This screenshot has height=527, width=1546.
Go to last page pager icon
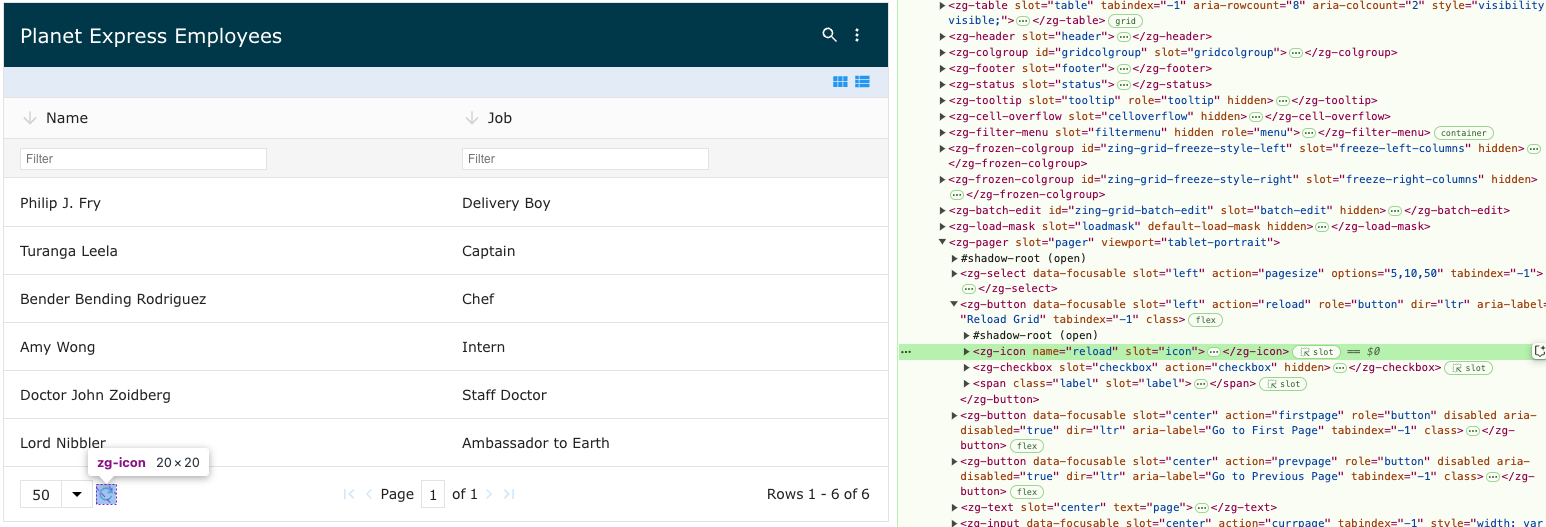[x=509, y=494]
